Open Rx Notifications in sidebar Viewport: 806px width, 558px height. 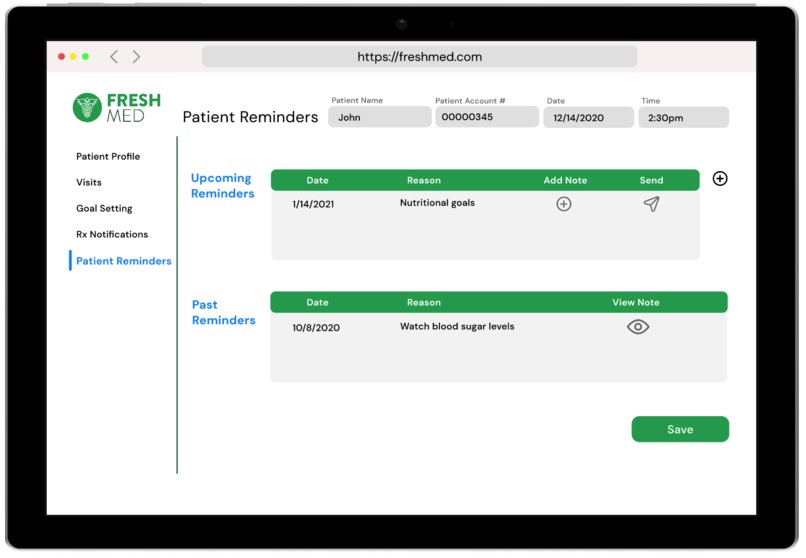(x=112, y=234)
